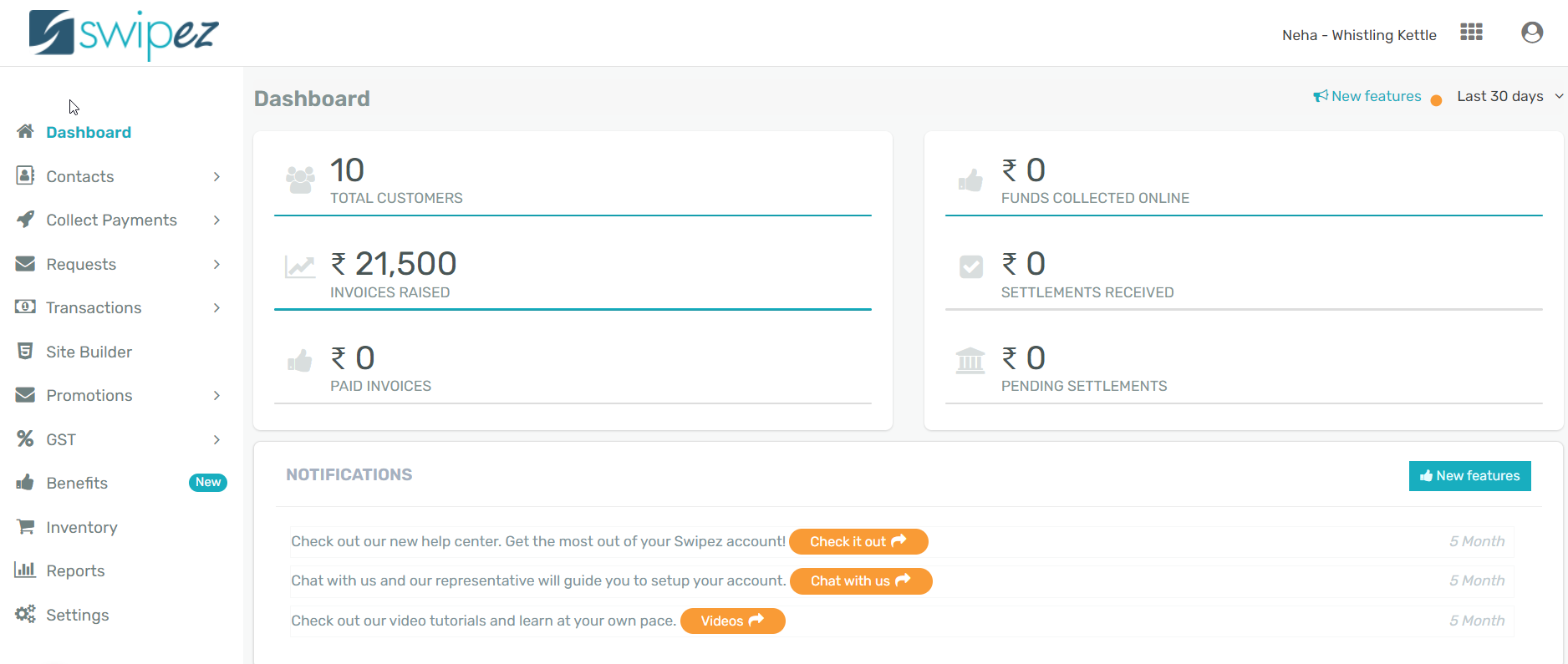Click the Chat with us button
The height and width of the screenshot is (664, 1568).
(860, 580)
